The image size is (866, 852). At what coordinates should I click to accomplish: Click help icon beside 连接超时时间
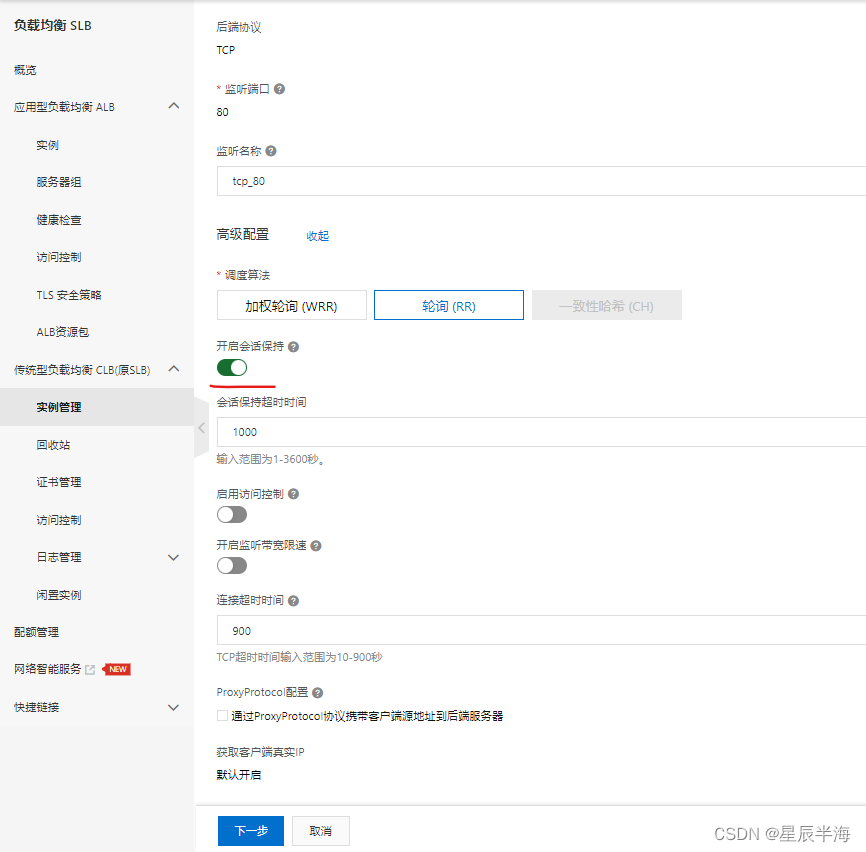pos(293,601)
